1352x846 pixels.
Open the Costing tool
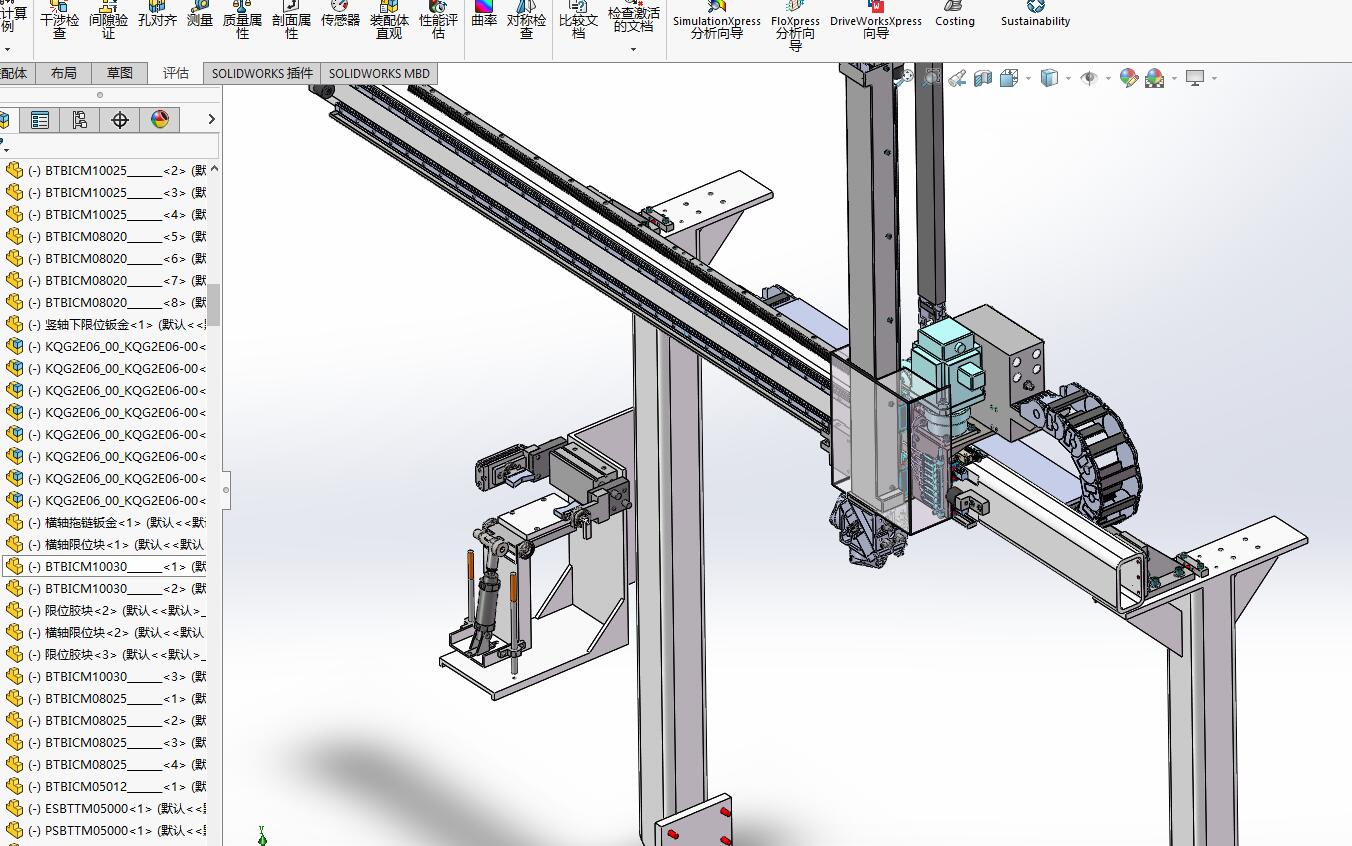955,14
